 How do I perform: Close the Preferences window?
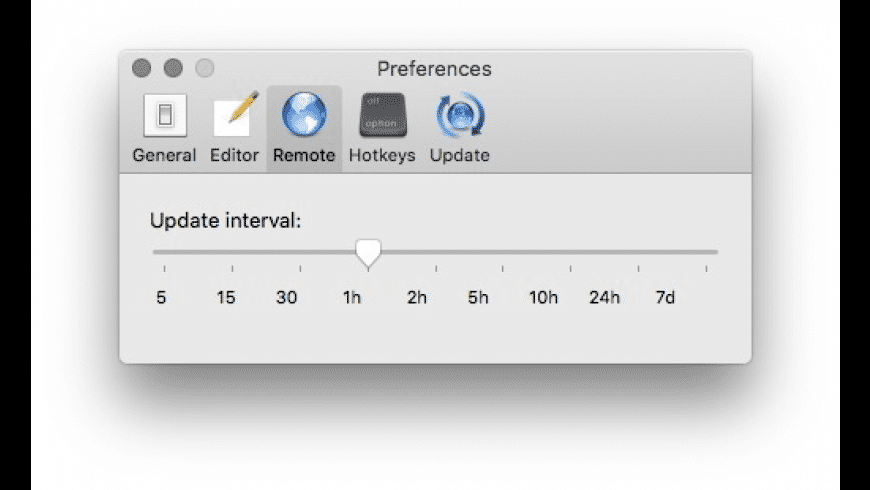tap(142, 69)
